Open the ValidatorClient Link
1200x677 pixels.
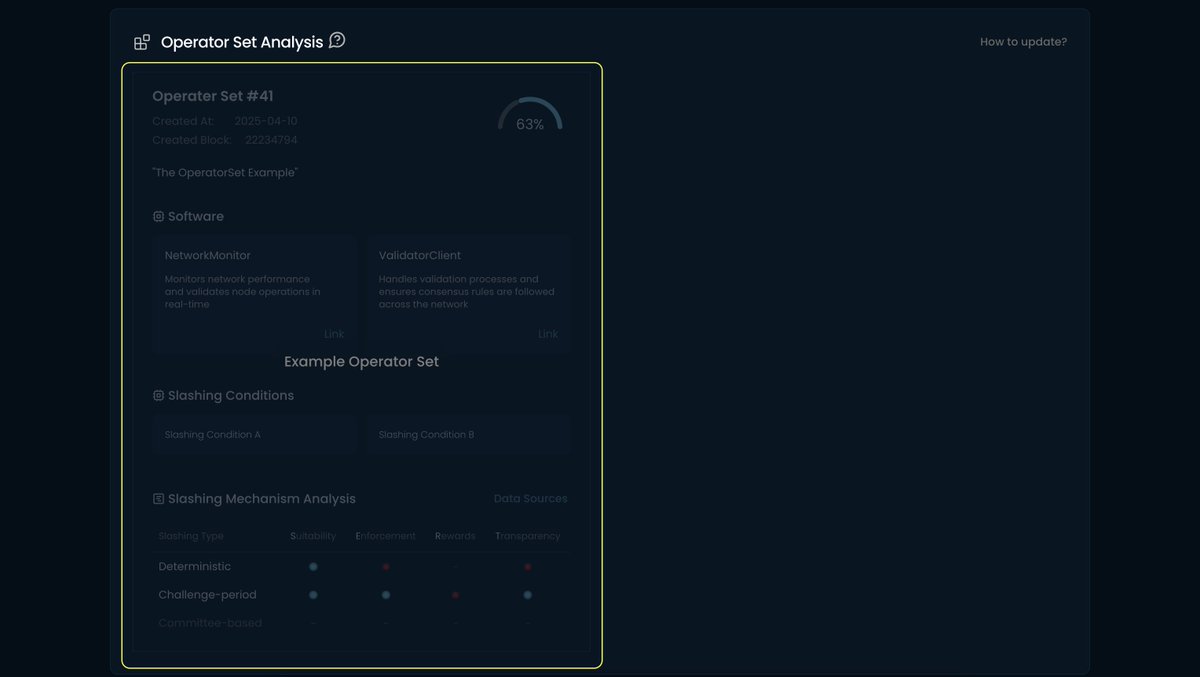pos(548,334)
